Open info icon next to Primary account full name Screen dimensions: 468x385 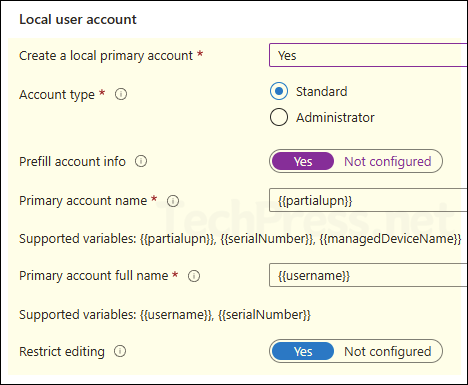(x=194, y=276)
